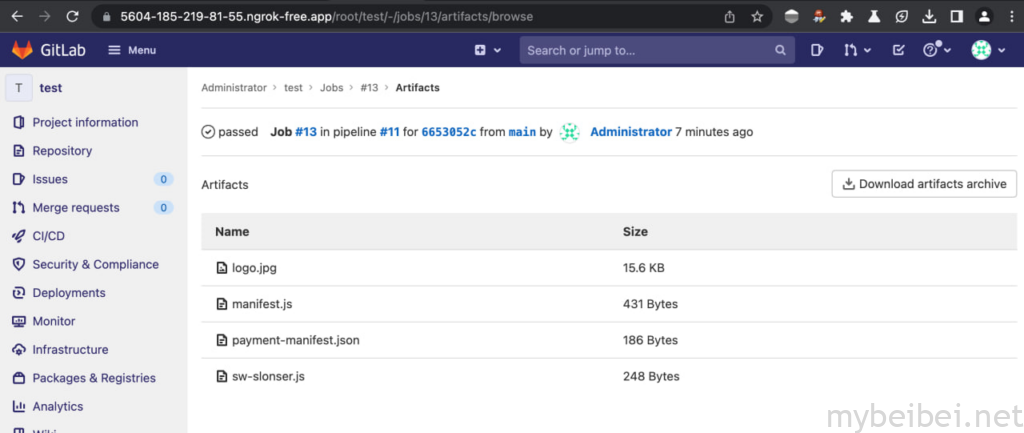Click the search magnifier icon

pos(780,50)
